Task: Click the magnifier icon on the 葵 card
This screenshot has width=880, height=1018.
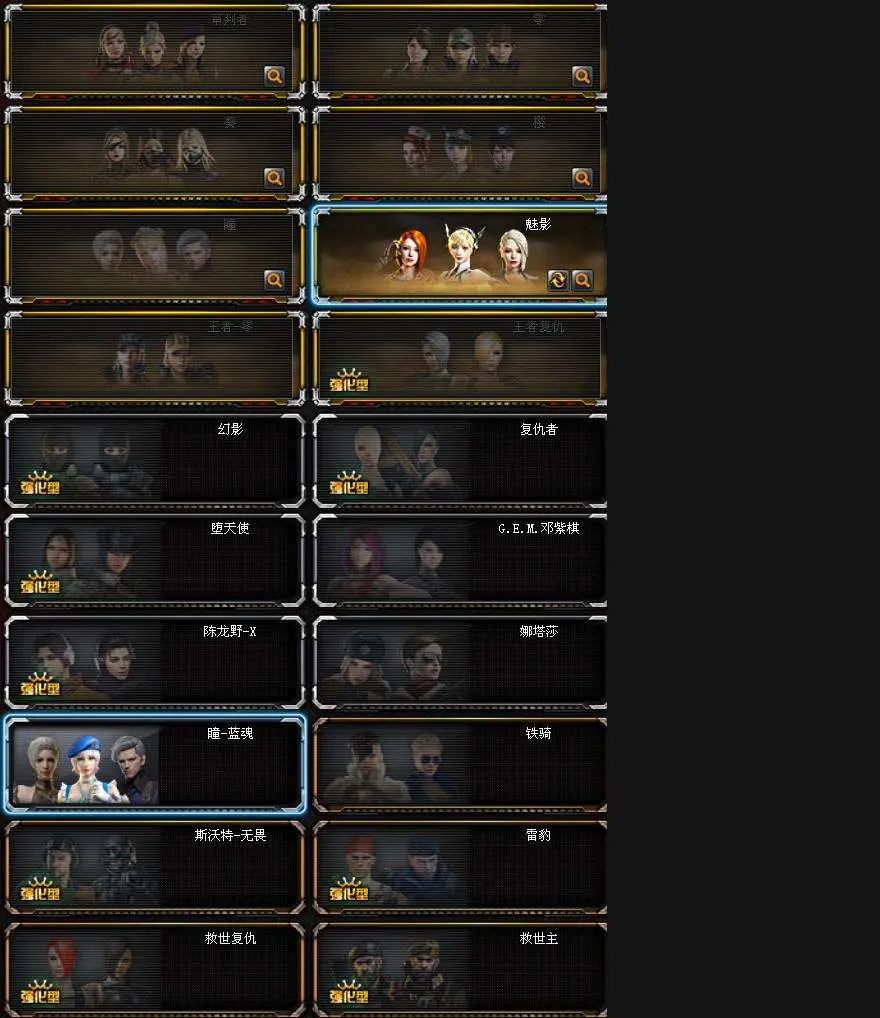Action: [x=275, y=178]
